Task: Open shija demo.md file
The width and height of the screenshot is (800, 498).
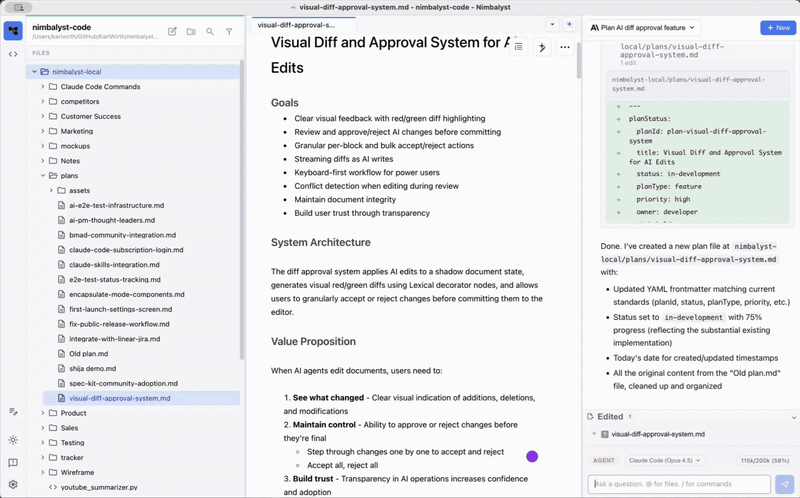Action: [x=92, y=368]
